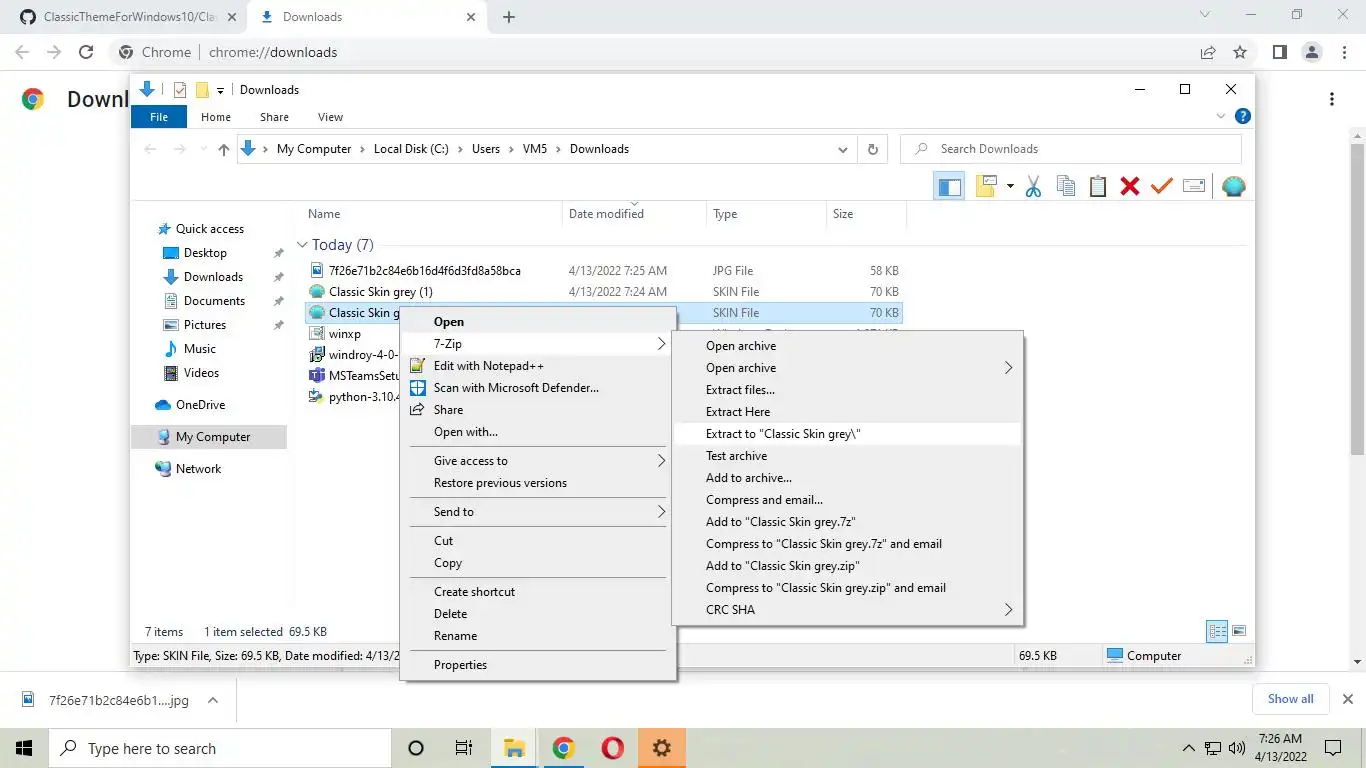Click the scissors Cut icon in Explorer toolbar
The image size is (1366, 768).
point(1034,186)
